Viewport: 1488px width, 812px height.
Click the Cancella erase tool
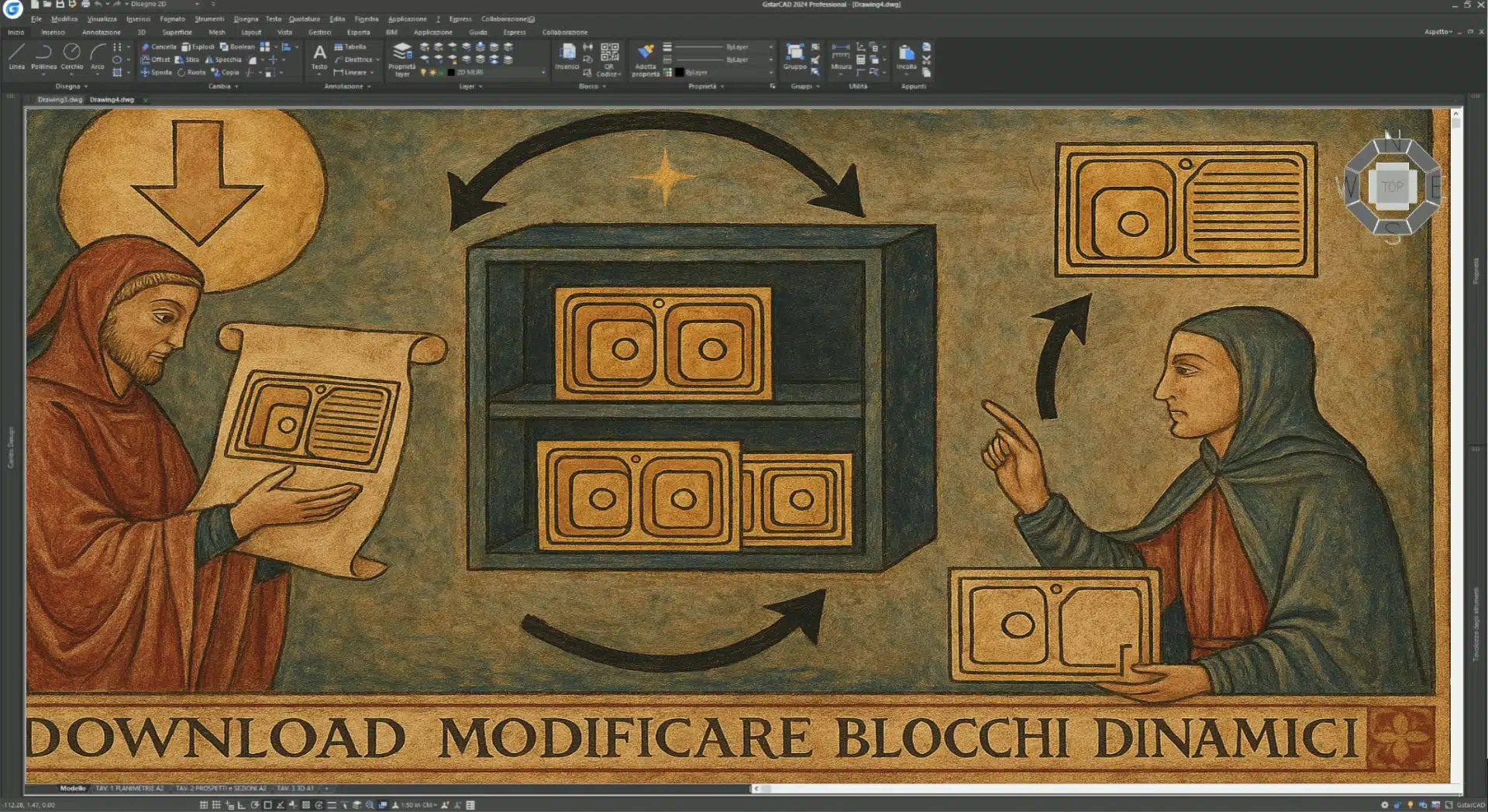click(159, 46)
